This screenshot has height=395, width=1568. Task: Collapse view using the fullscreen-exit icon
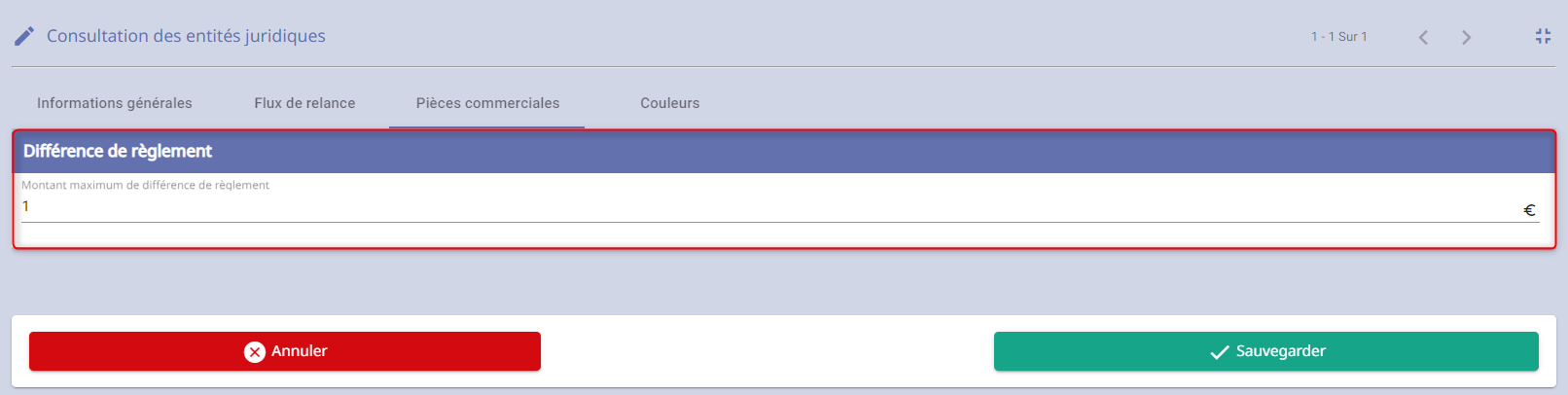[1543, 36]
